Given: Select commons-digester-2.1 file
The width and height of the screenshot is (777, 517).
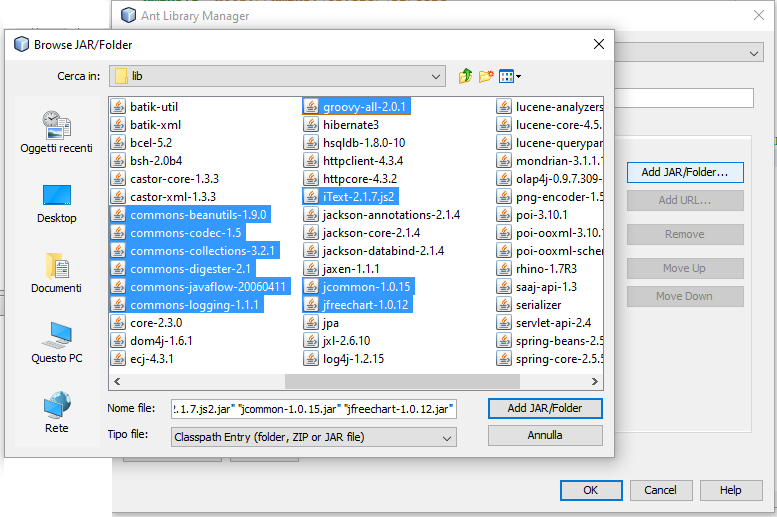Looking at the screenshot, I should (183, 269).
